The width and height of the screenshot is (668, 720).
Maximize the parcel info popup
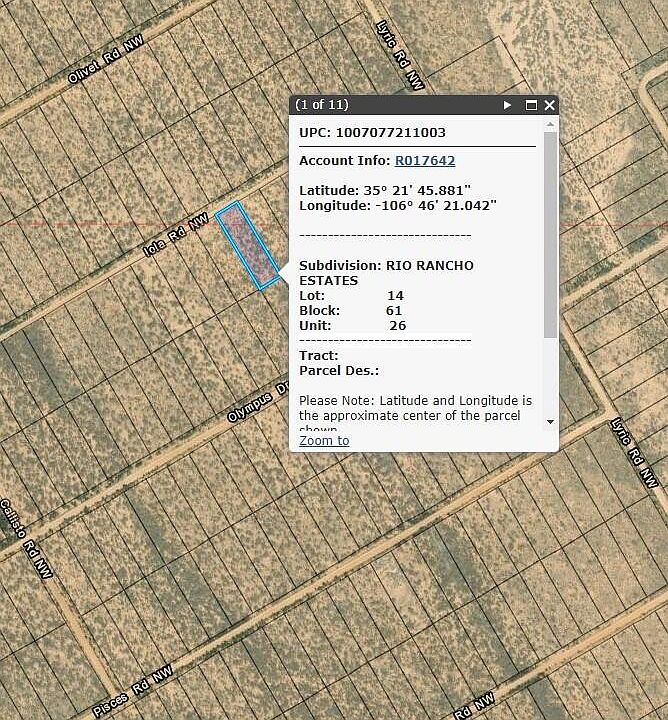tap(531, 105)
